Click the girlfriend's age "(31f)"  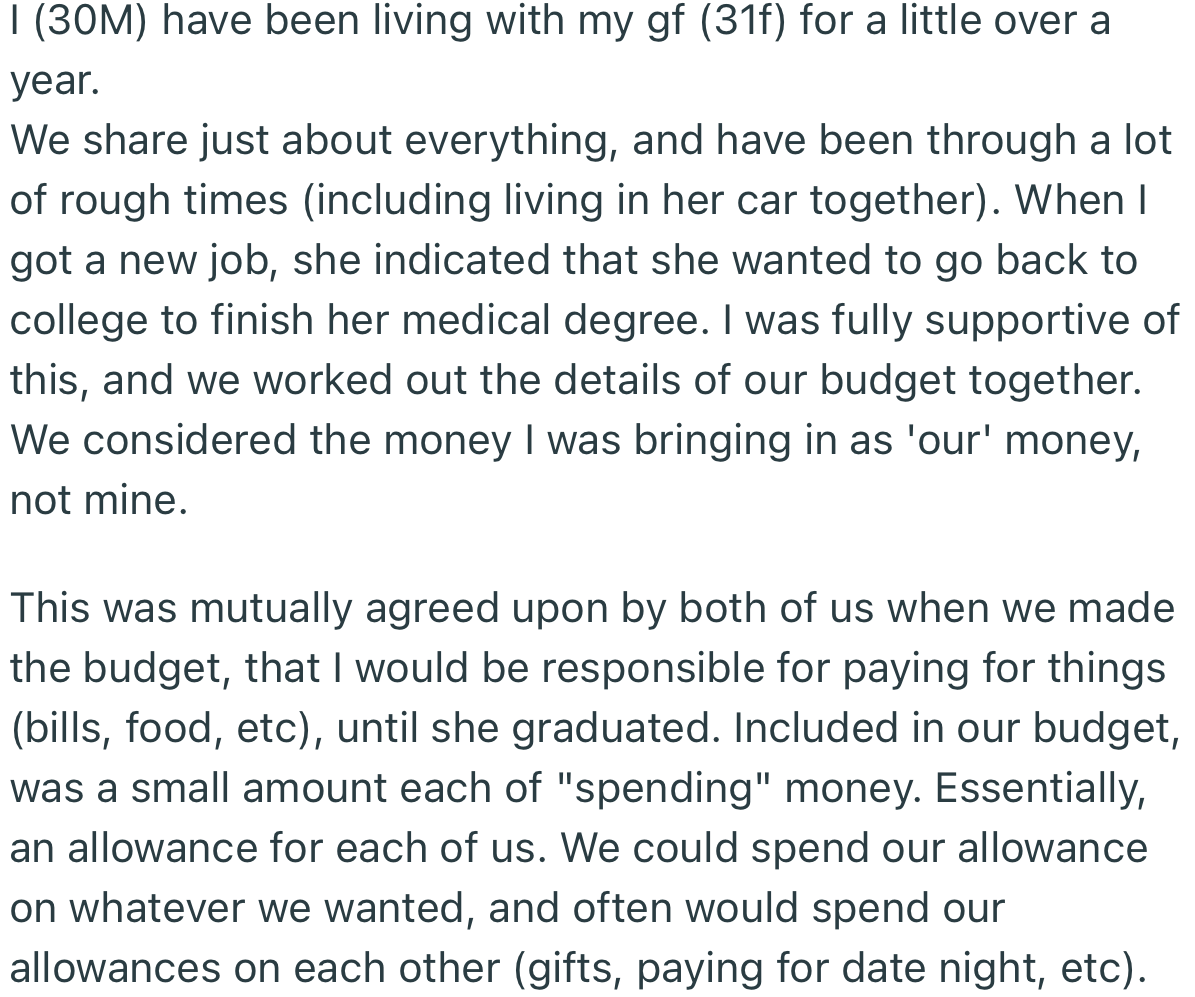pos(735,20)
